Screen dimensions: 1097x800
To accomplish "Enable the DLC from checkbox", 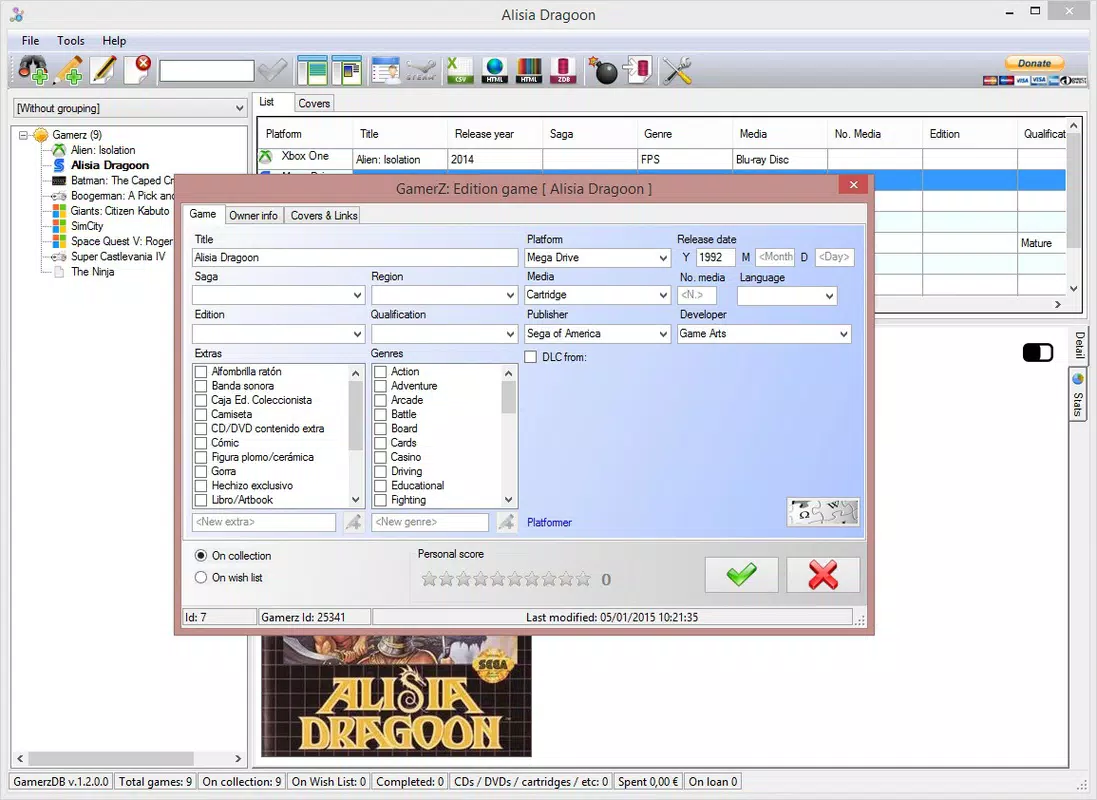I will click(x=531, y=357).
